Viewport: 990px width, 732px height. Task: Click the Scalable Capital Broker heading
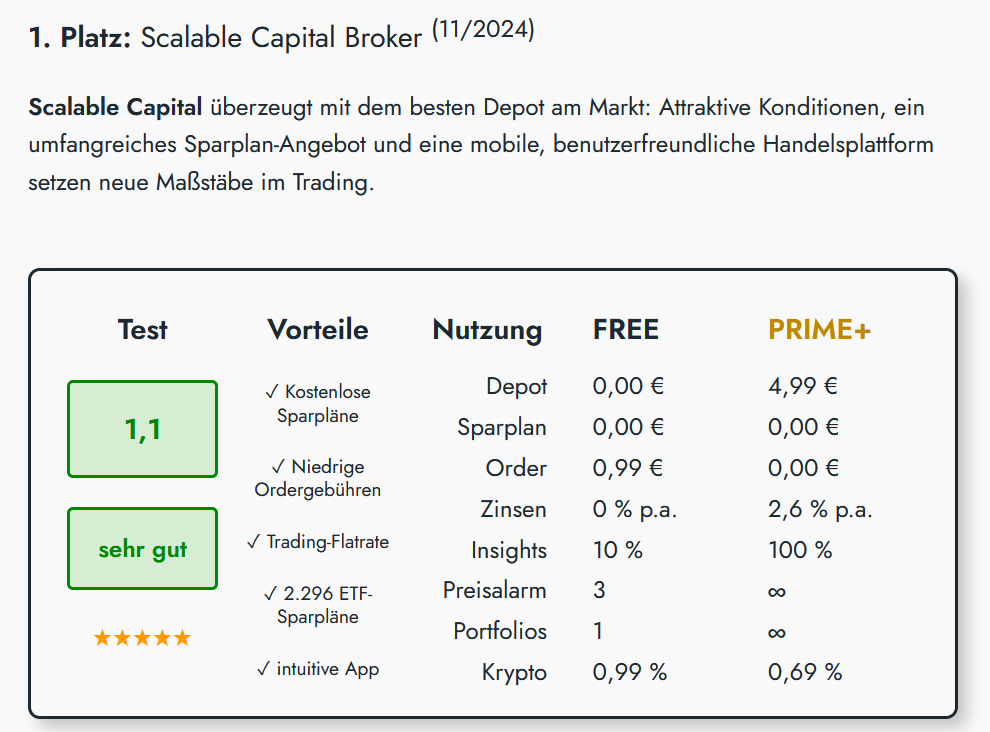pyautogui.click(x=282, y=37)
